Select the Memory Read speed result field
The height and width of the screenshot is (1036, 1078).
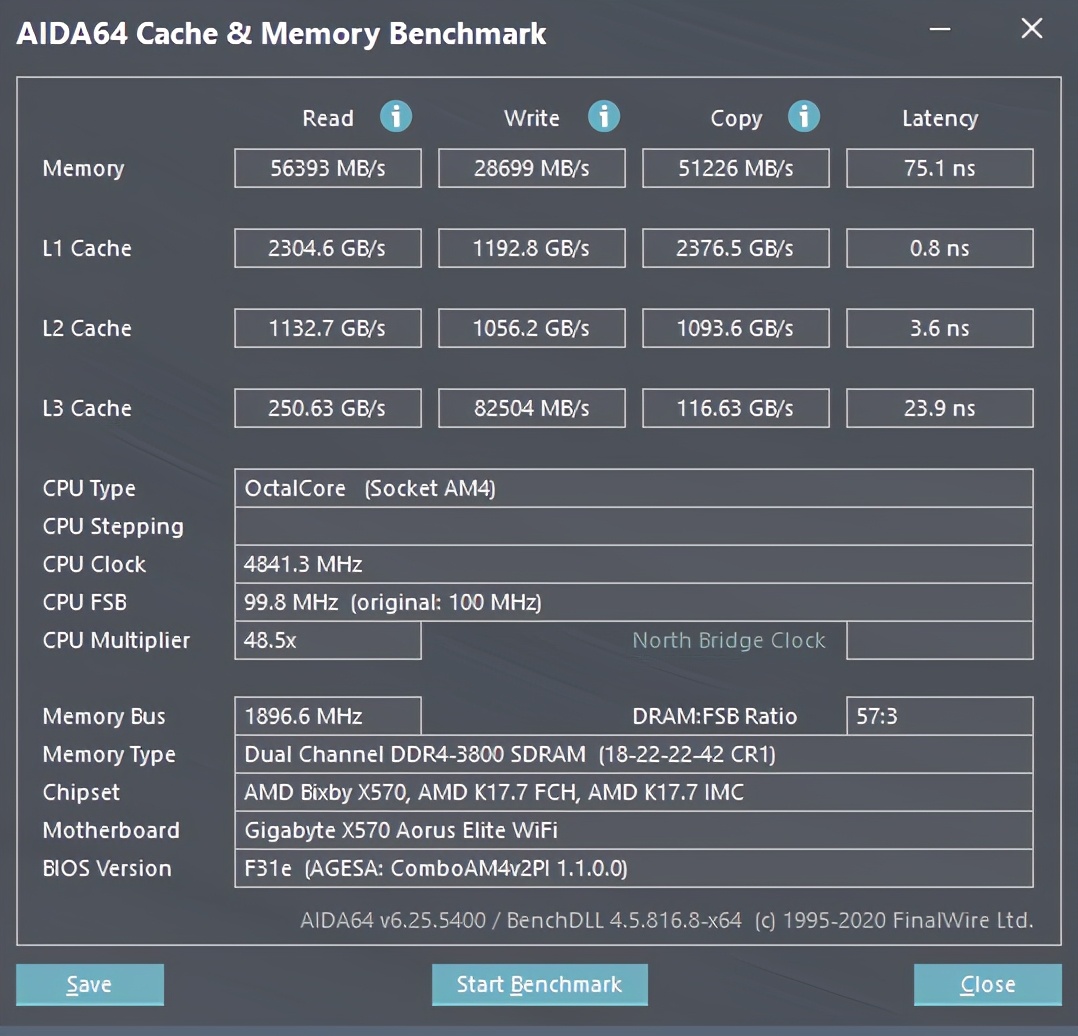[327, 168]
